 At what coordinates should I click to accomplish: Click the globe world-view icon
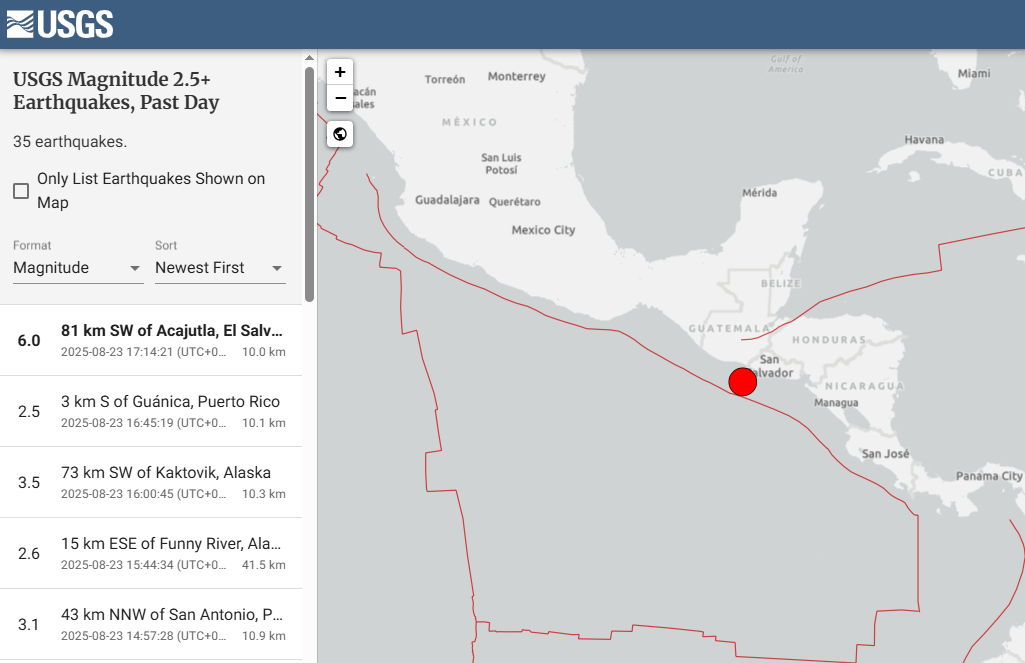pyautogui.click(x=340, y=134)
